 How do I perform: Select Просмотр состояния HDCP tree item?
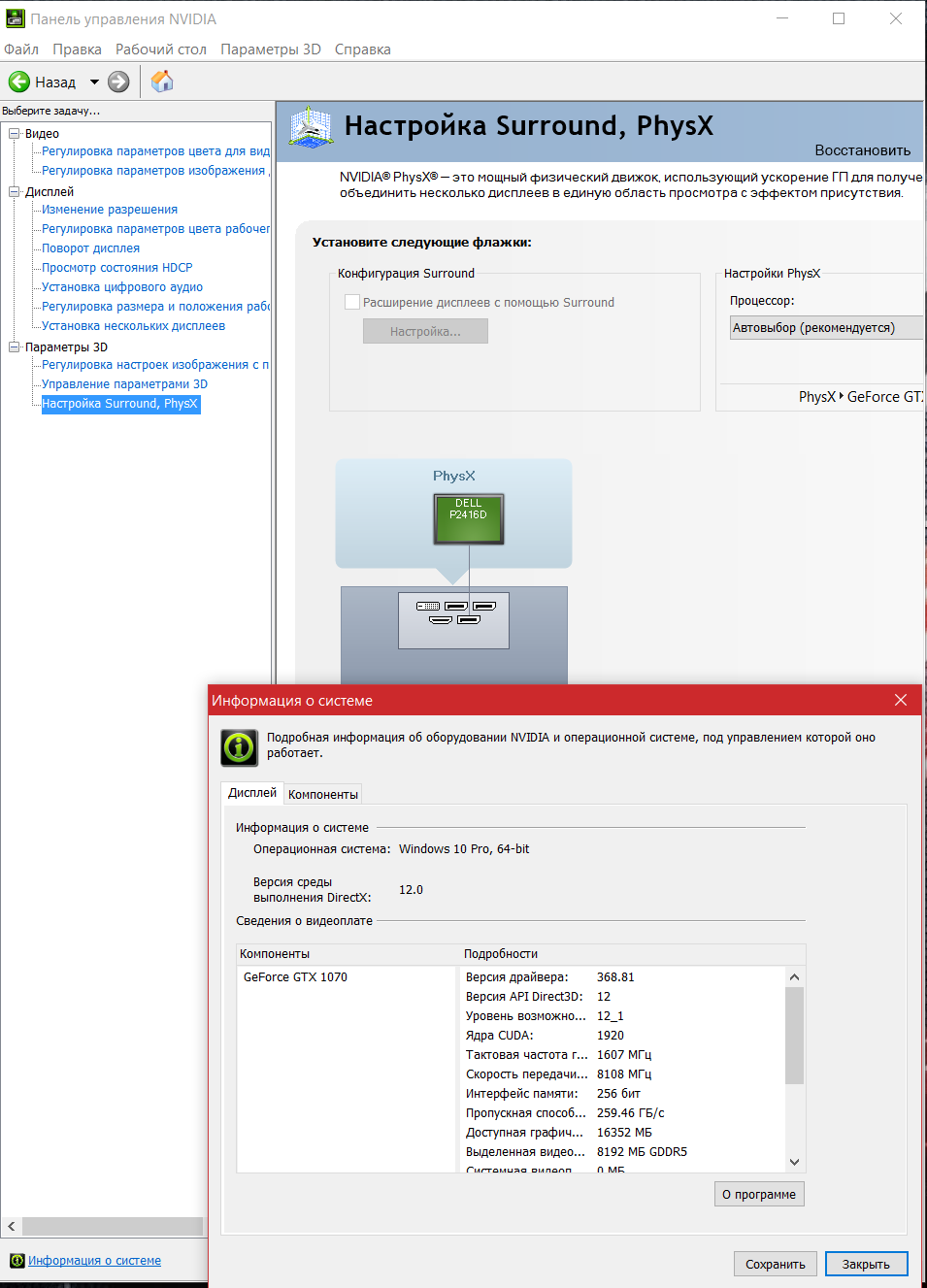click(x=117, y=268)
